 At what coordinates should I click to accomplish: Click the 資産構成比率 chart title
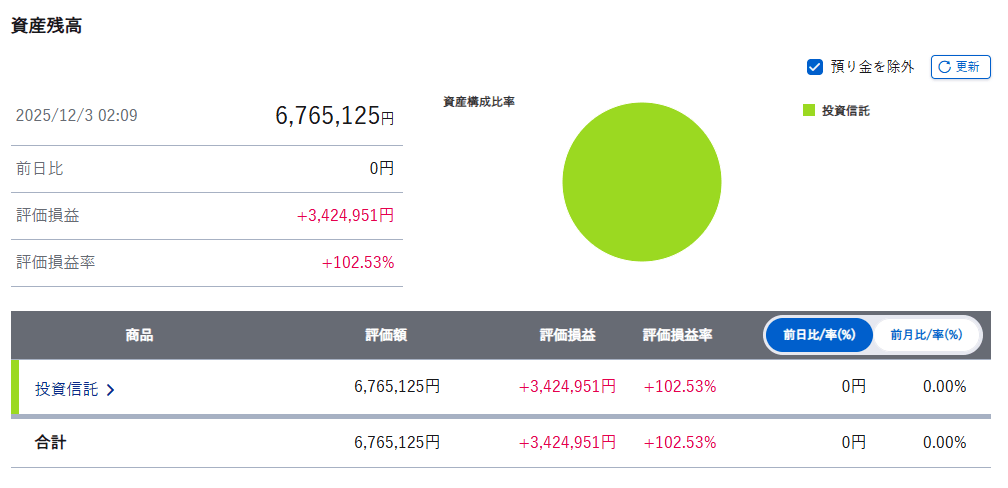tap(478, 102)
